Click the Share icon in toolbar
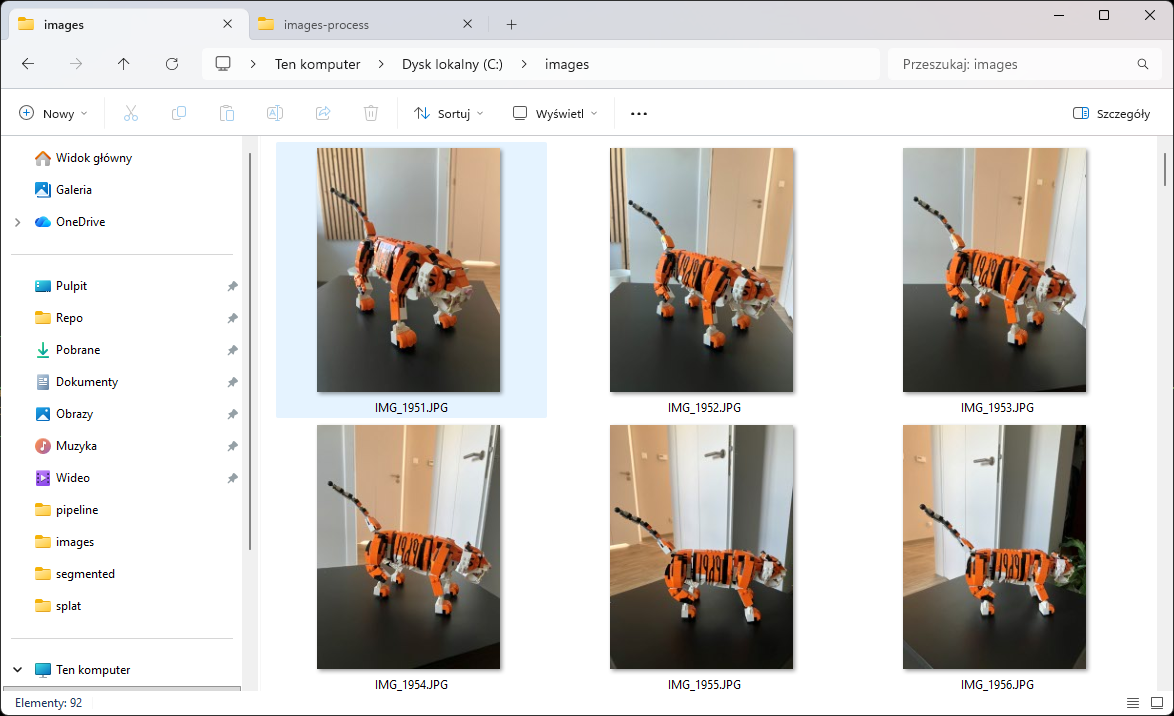Image resolution: width=1174 pixels, height=716 pixels. (x=323, y=113)
